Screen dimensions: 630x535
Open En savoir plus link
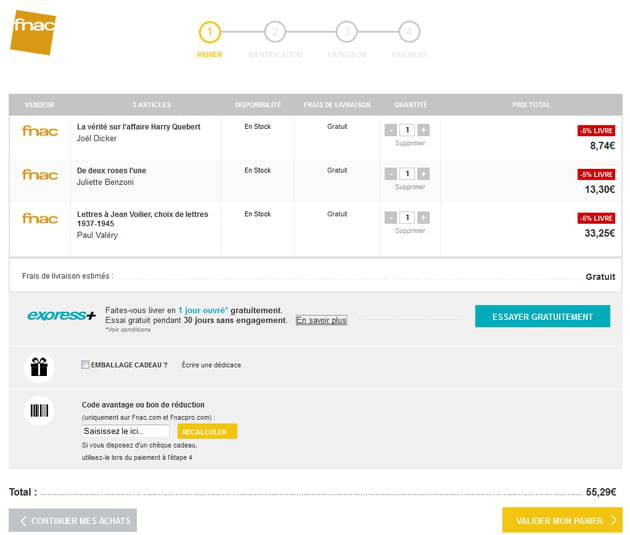pos(321,321)
